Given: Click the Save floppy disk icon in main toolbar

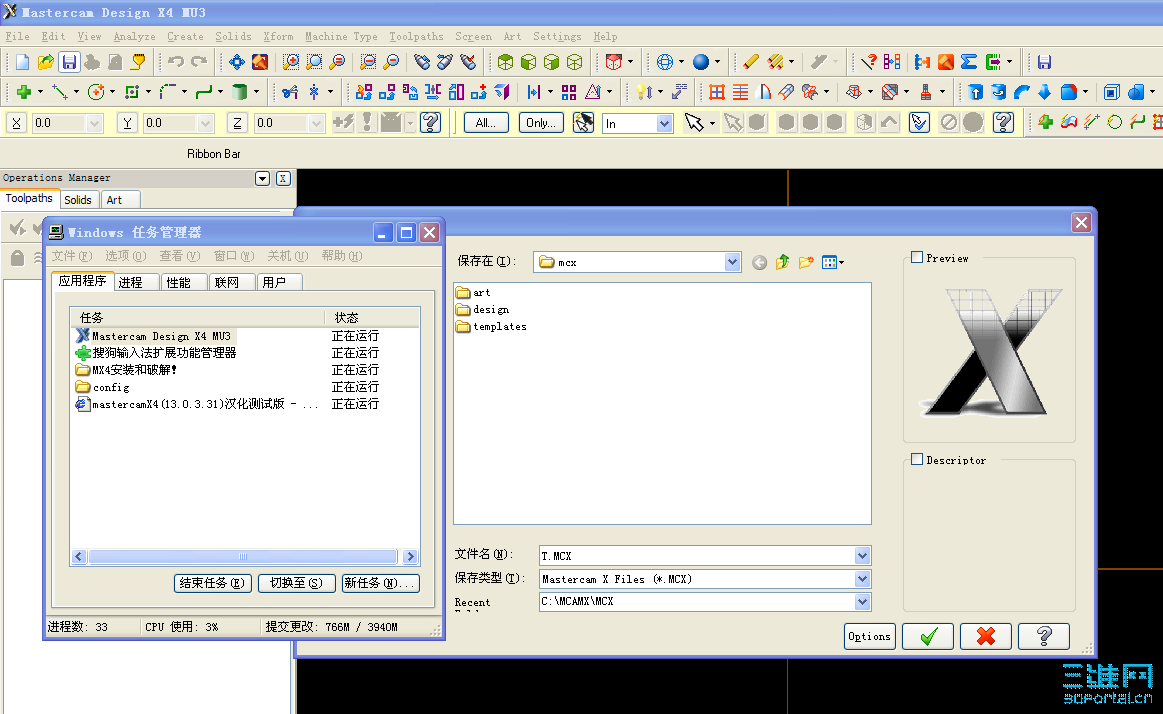Looking at the screenshot, I should 69,62.
